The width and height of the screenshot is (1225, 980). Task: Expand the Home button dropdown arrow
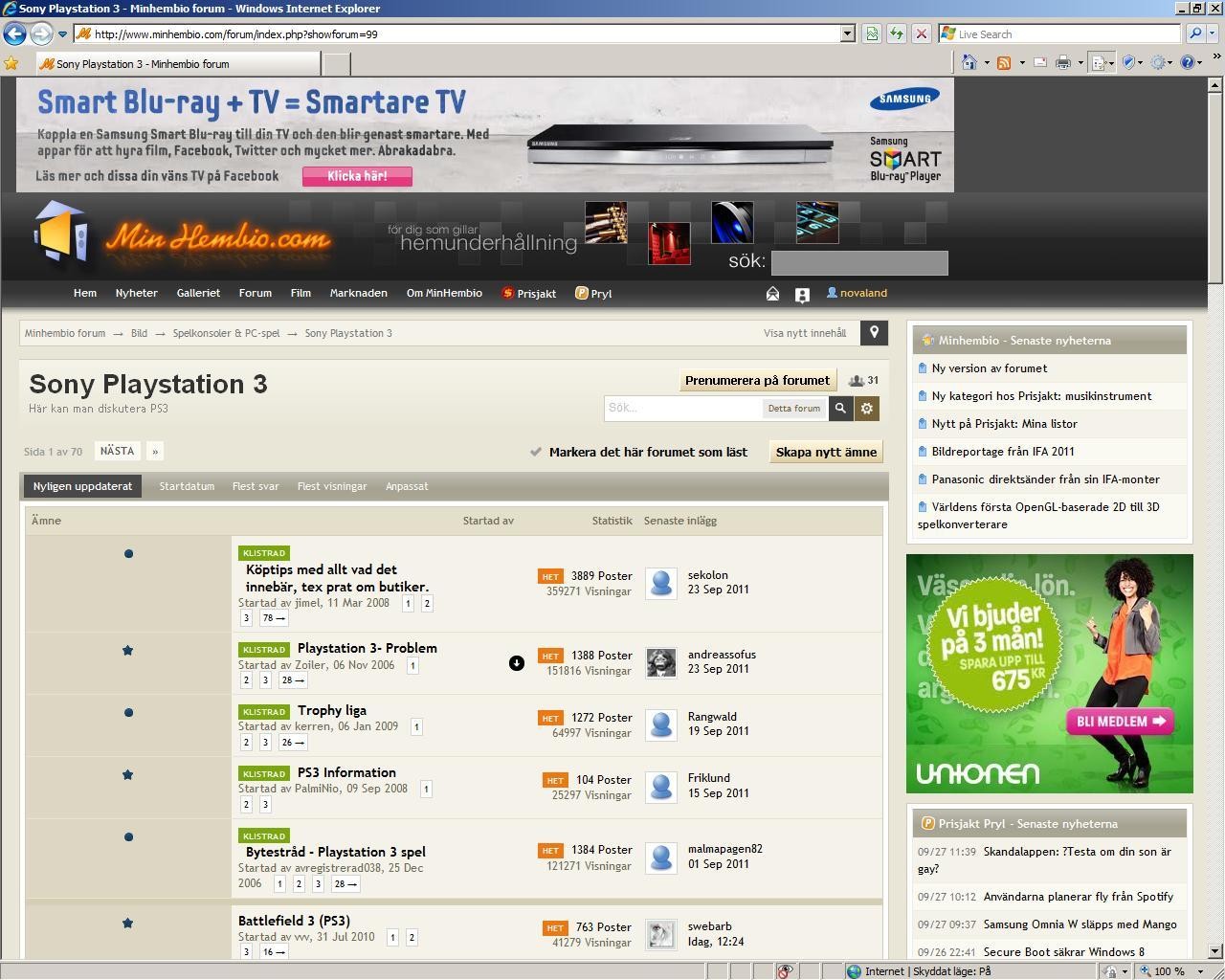986,63
